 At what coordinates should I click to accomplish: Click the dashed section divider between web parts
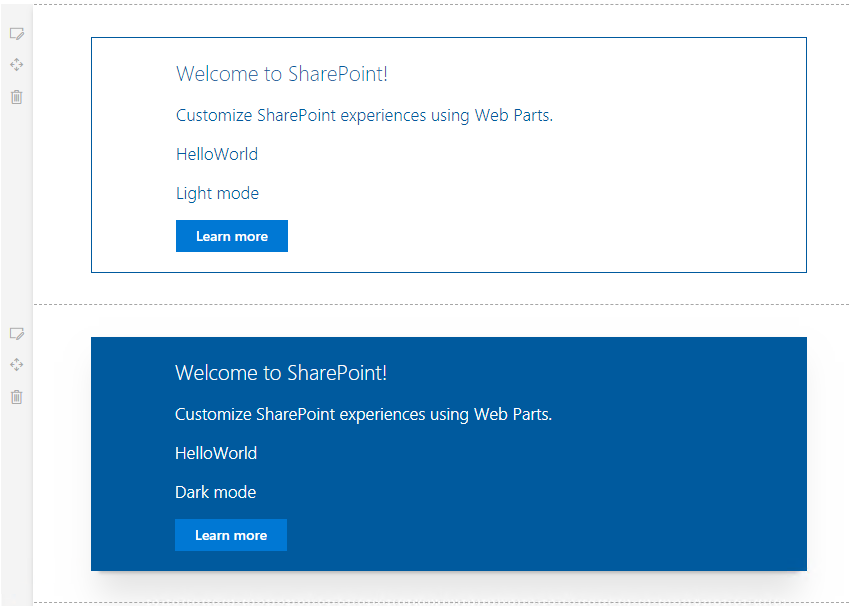click(x=440, y=300)
